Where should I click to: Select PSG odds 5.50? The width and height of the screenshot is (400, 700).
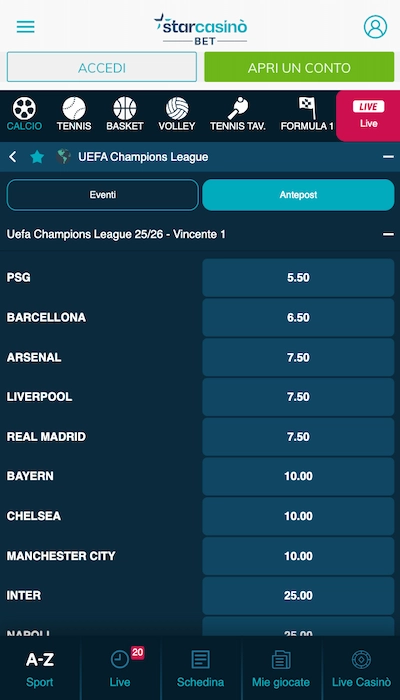[298, 278]
